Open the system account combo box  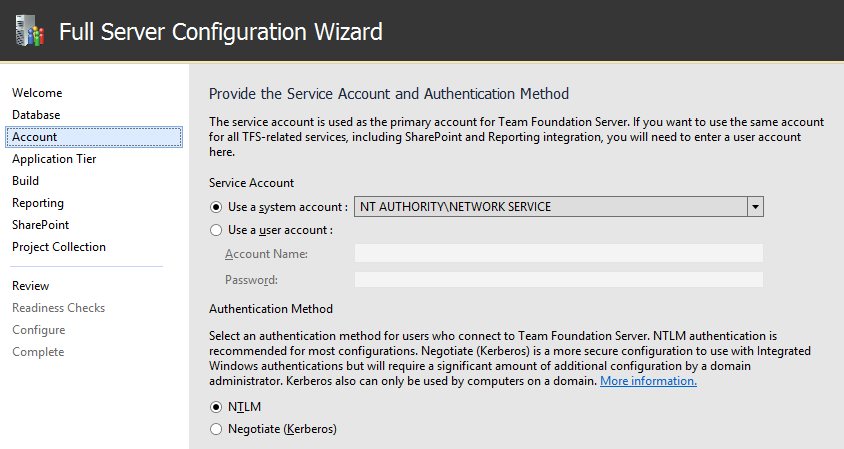click(x=558, y=207)
